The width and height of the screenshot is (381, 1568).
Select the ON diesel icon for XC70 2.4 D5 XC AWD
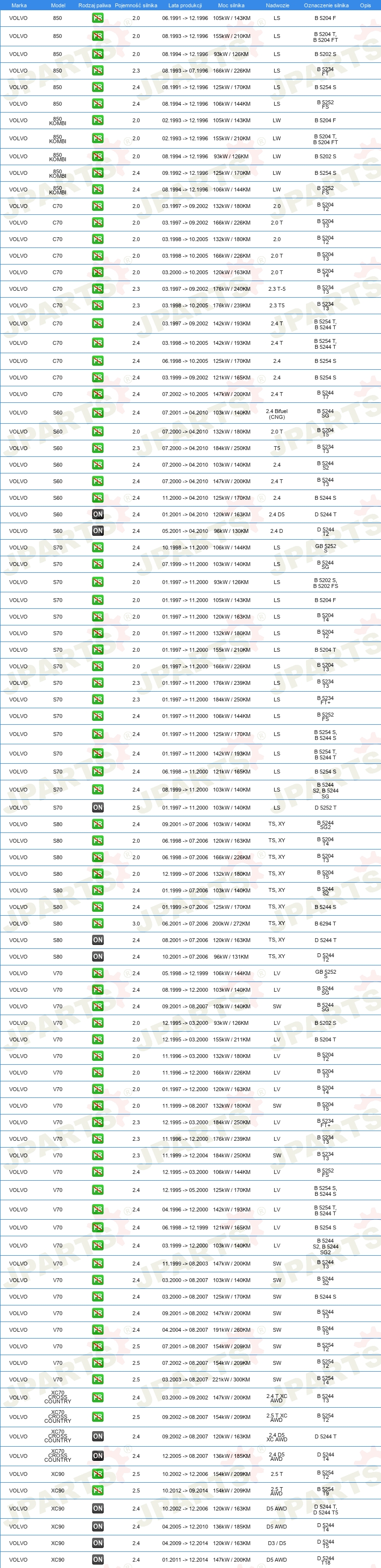97,1436
